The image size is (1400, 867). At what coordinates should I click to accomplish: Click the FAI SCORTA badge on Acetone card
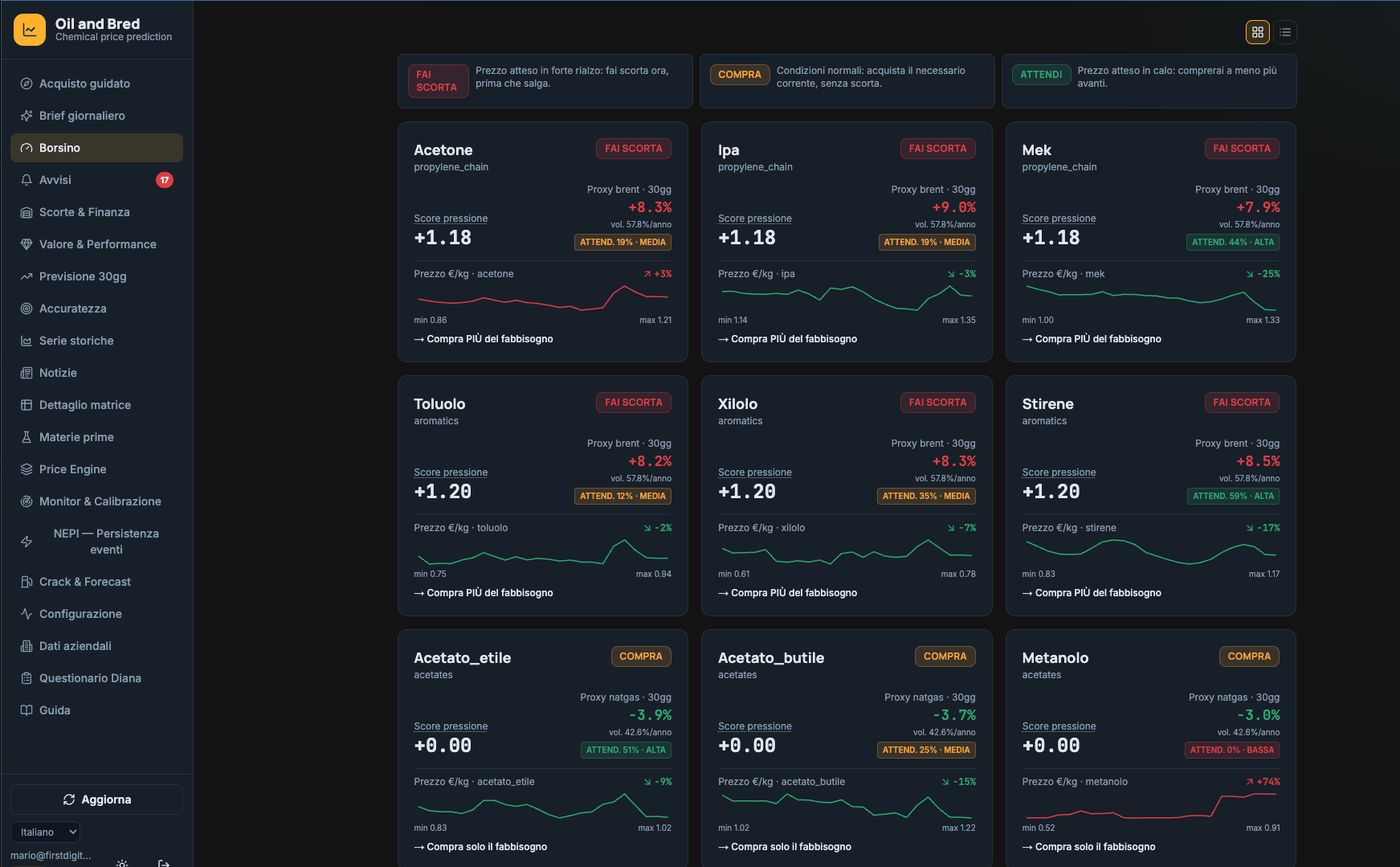(x=634, y=149)
